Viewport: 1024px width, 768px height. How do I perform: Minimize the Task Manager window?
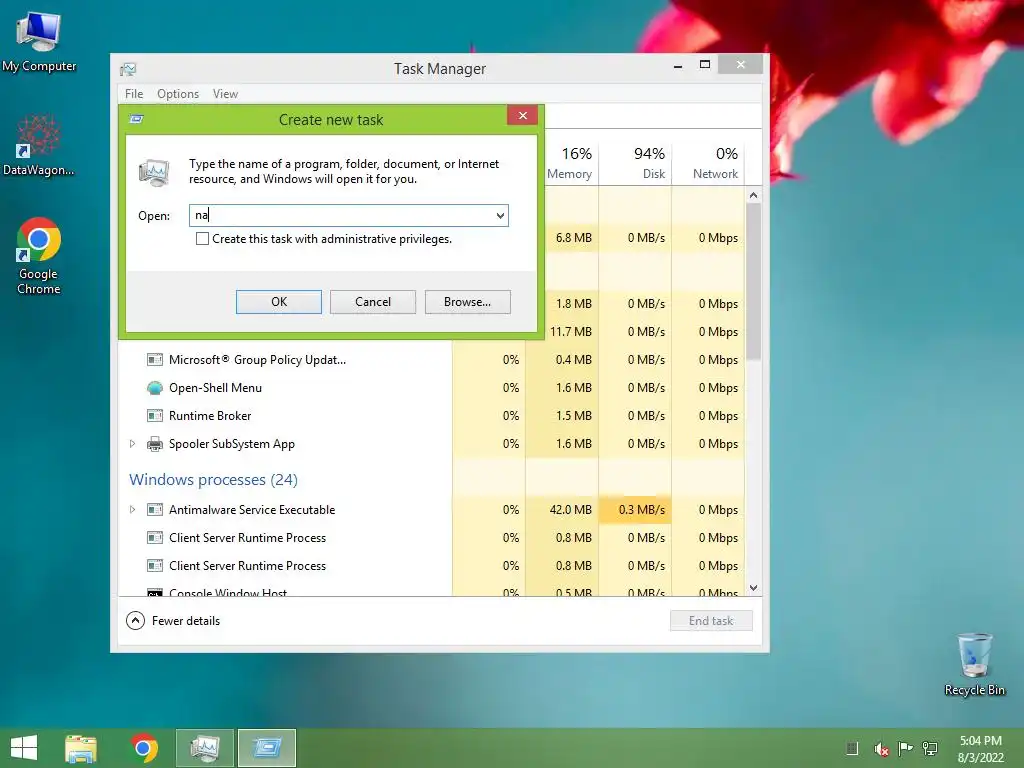(x=678, y=65)
